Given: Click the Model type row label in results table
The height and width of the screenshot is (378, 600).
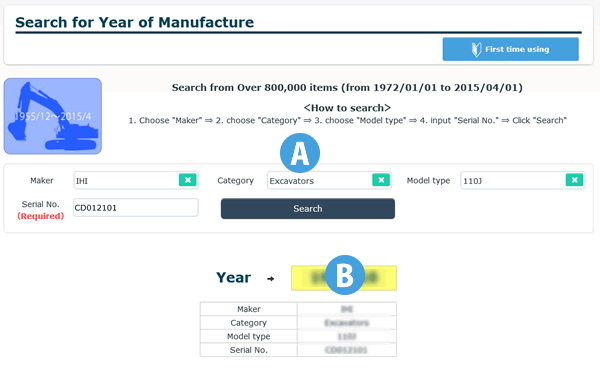Looking at the screenshot, I should (249, 336).
